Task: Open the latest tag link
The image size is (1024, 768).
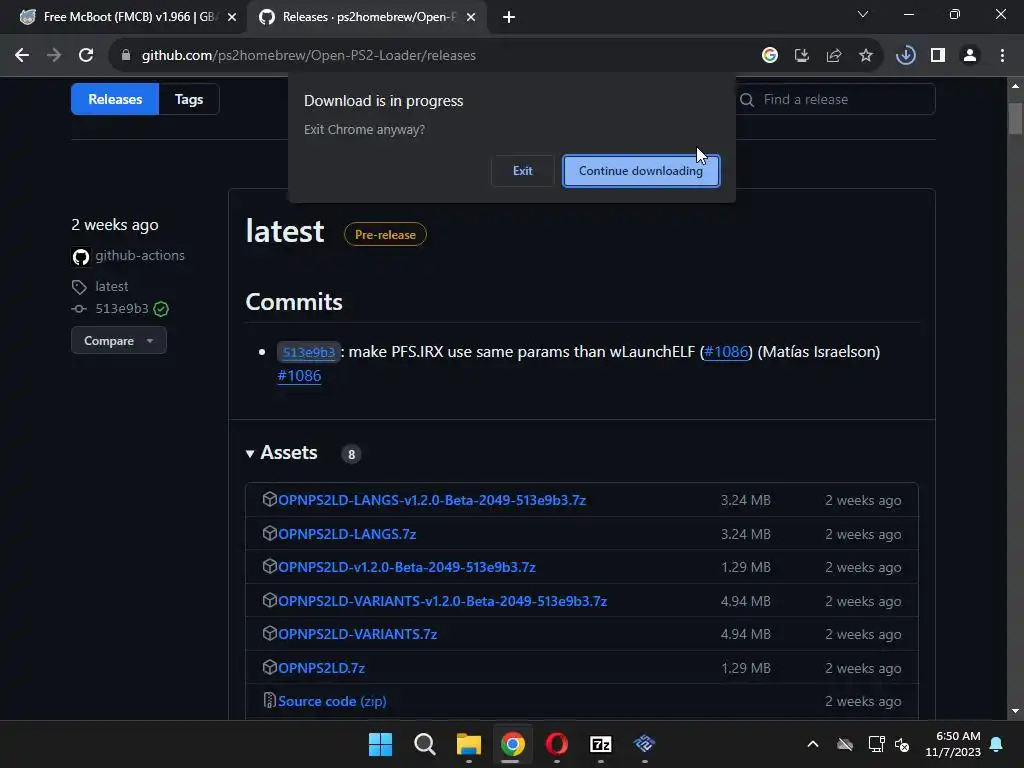Action: (112, 286)
